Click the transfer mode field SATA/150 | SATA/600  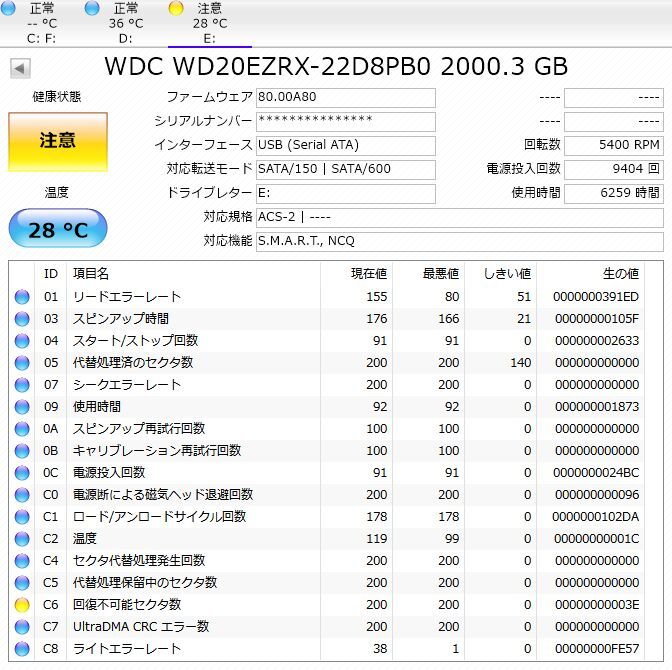coord(346,170)
